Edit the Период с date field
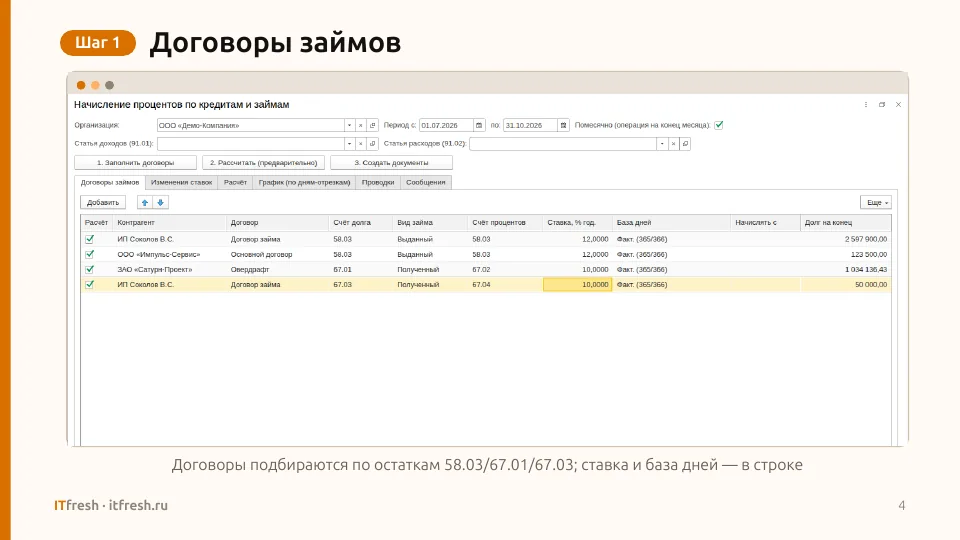 pos(446,126)
